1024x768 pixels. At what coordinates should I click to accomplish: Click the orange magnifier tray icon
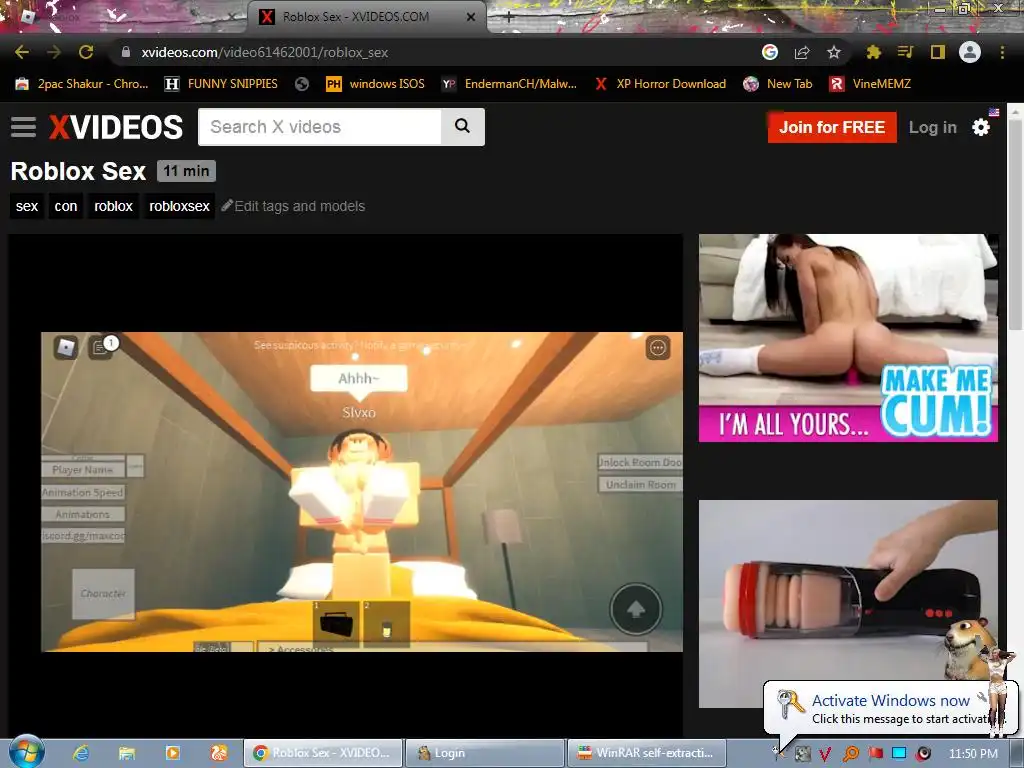click(x=850, y=754)
